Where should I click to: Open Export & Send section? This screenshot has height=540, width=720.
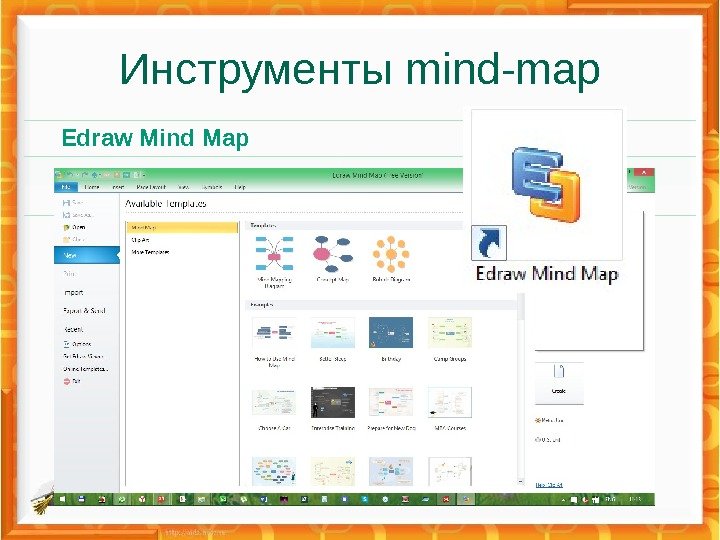(84, 311)
